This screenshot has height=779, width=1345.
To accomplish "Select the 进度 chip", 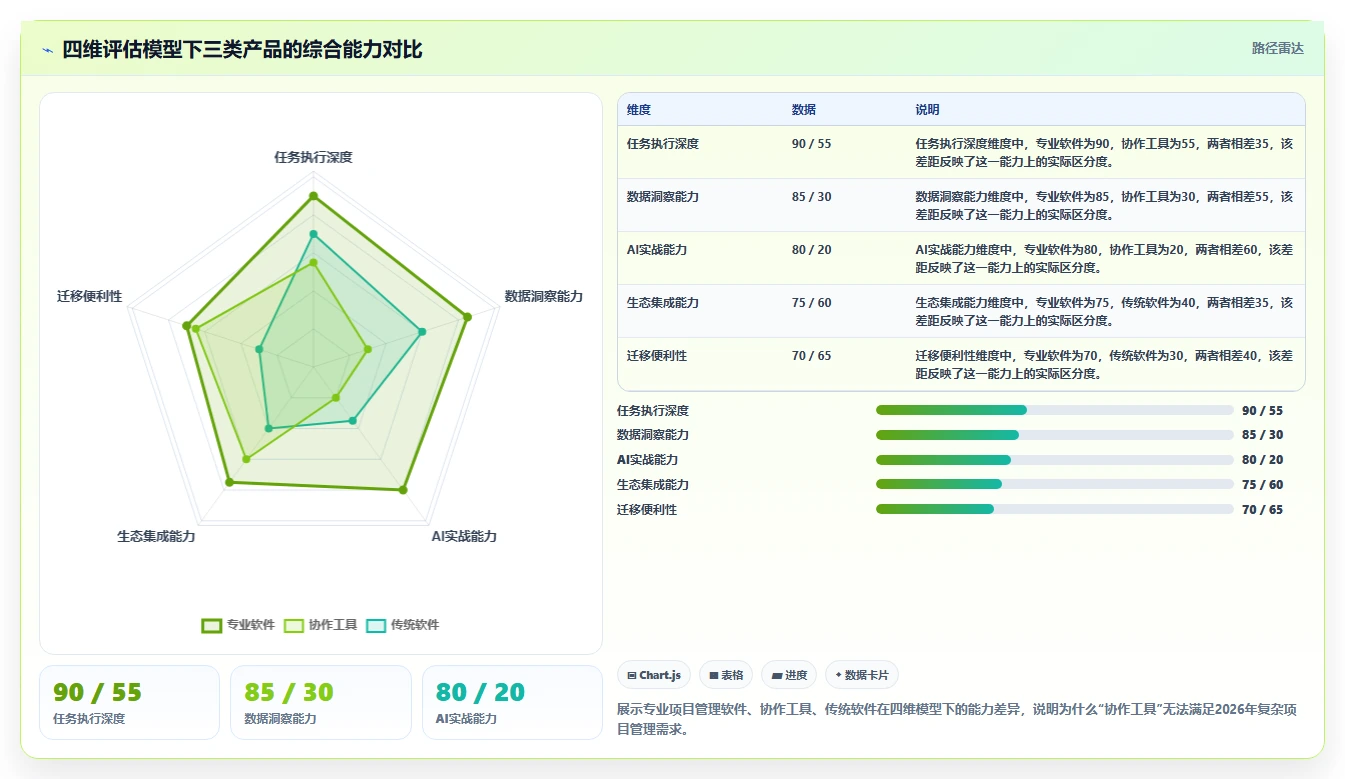I will pos(789,675).
